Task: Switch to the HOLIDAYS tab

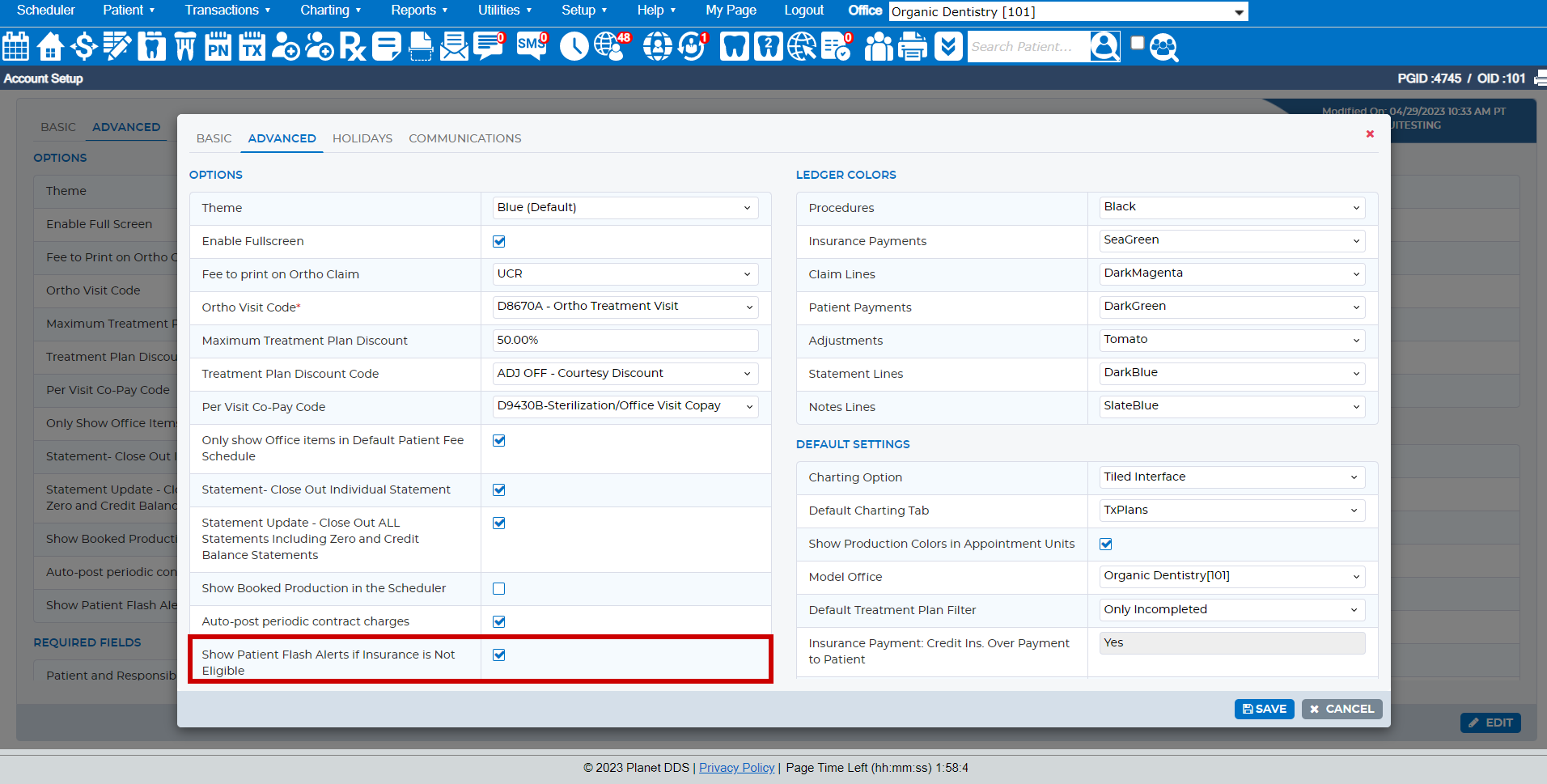Action: pos(362,138)
